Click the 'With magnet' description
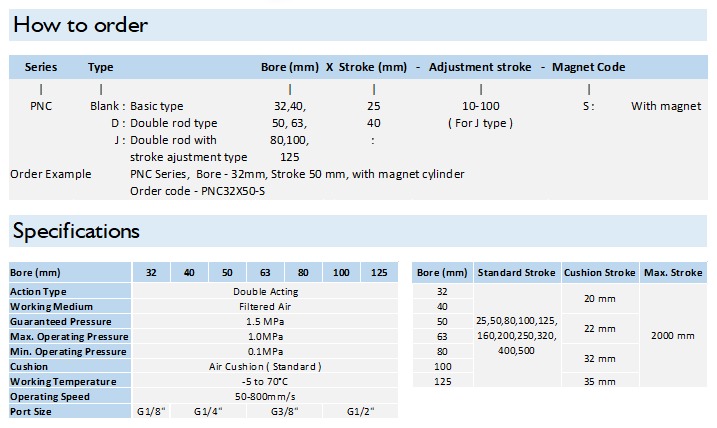This screenshot has height=428, width=717. 666,106
